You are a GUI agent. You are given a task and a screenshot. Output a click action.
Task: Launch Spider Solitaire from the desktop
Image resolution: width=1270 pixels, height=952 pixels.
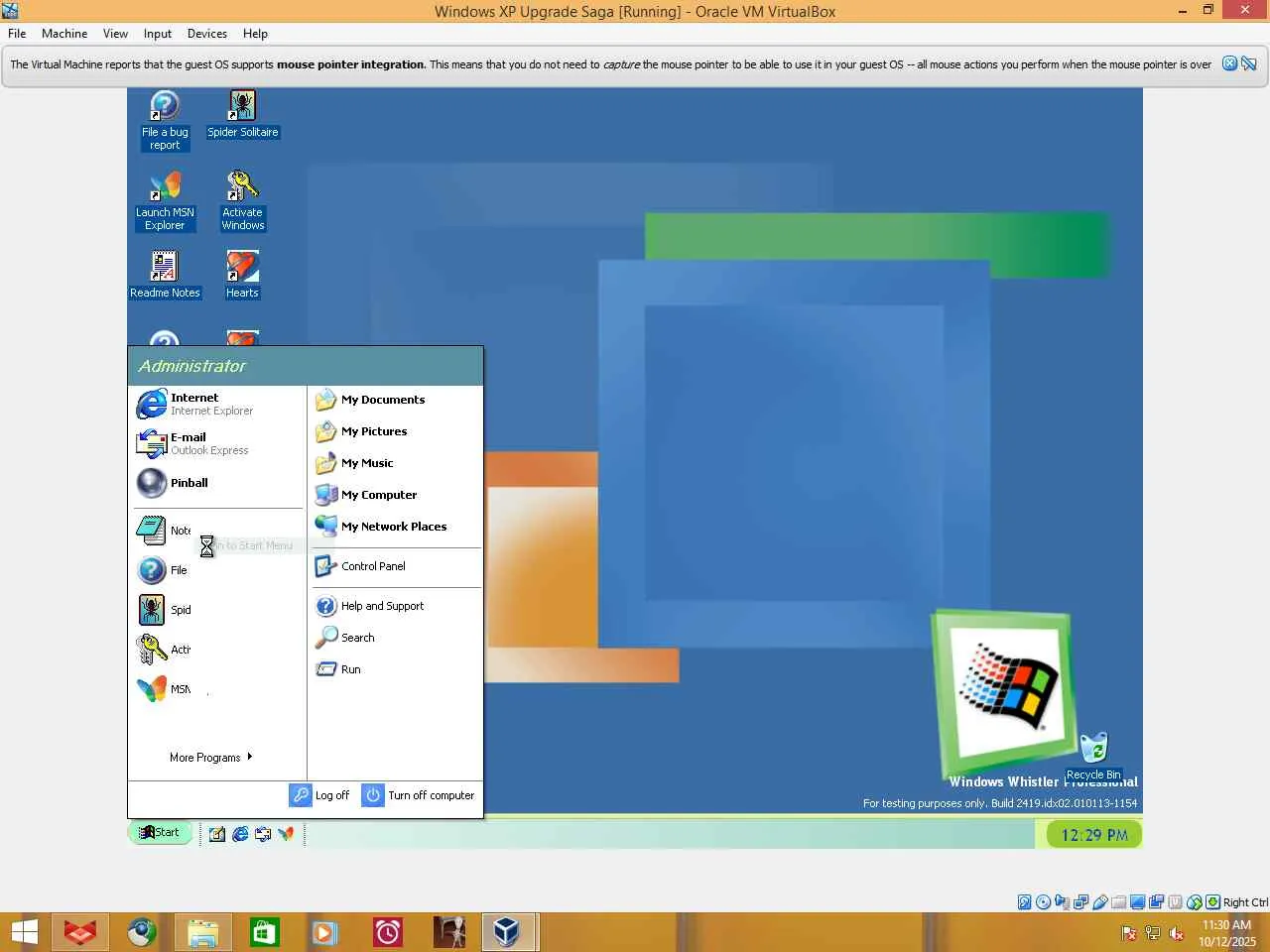pos(242,114)
